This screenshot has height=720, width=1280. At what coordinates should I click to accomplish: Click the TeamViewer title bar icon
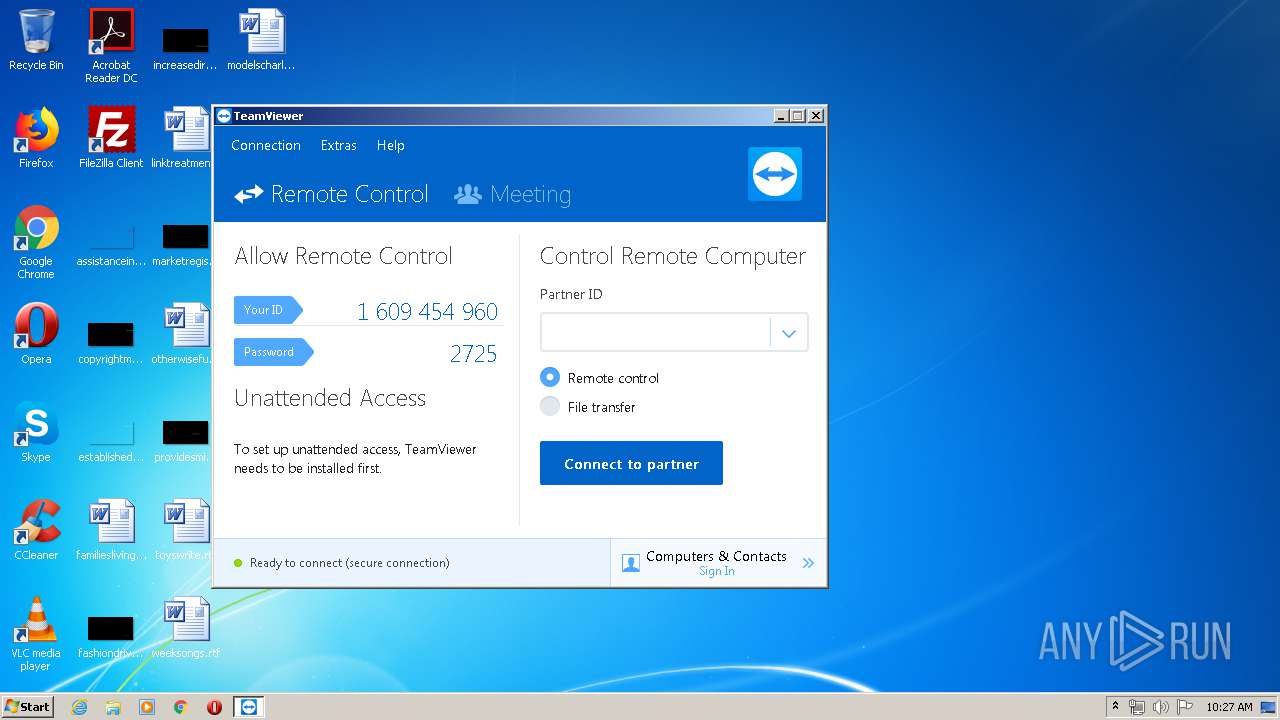point(224,116)
